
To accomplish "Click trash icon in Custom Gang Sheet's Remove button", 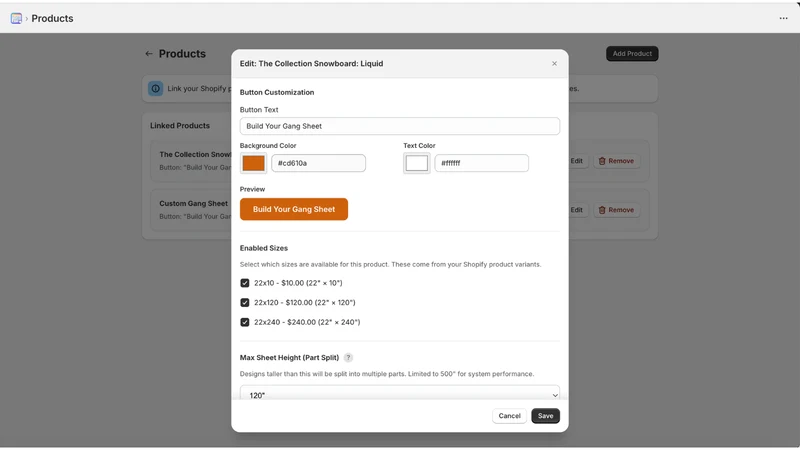I will 602,210.
